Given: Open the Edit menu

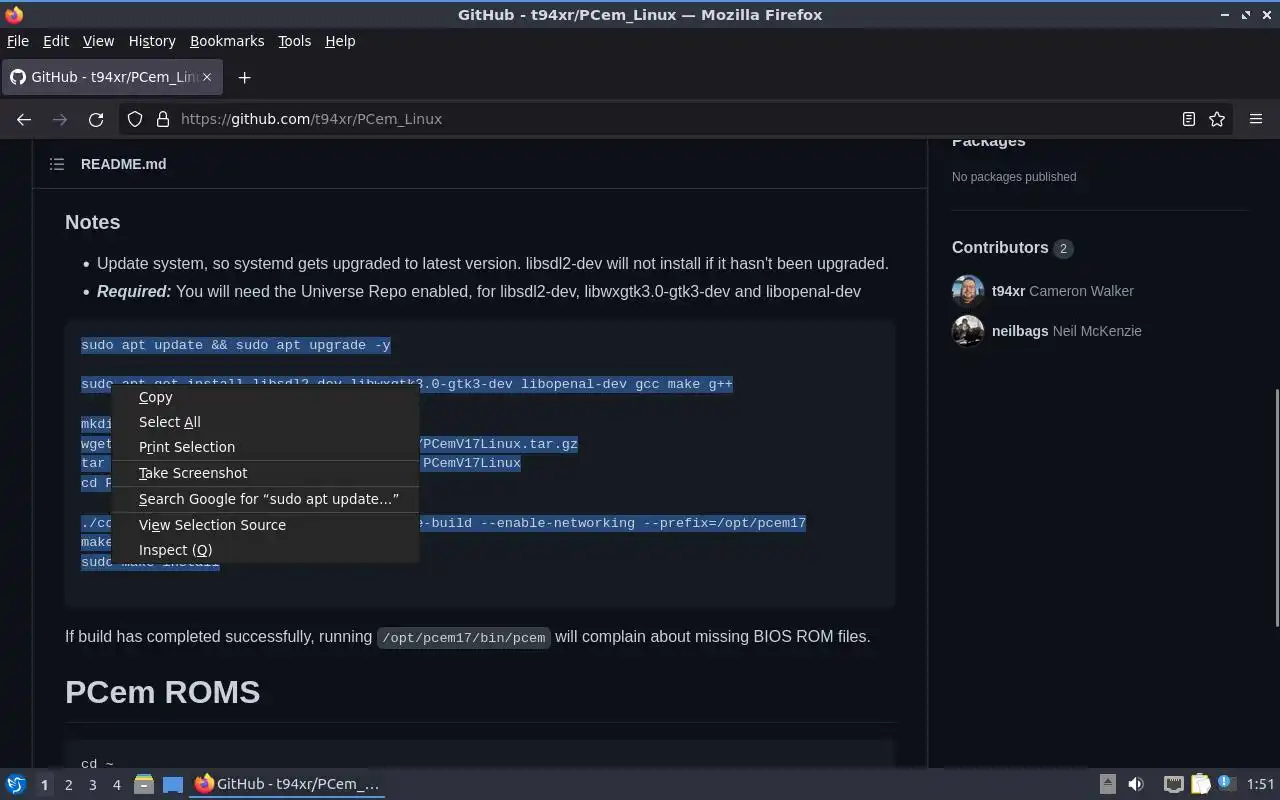Looking at the screenshot, I should pos(56,41).
